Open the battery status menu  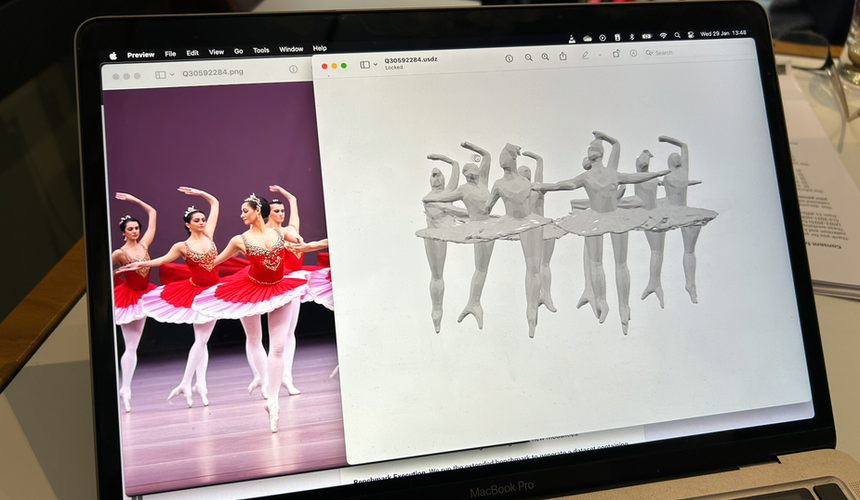(647, 36)
